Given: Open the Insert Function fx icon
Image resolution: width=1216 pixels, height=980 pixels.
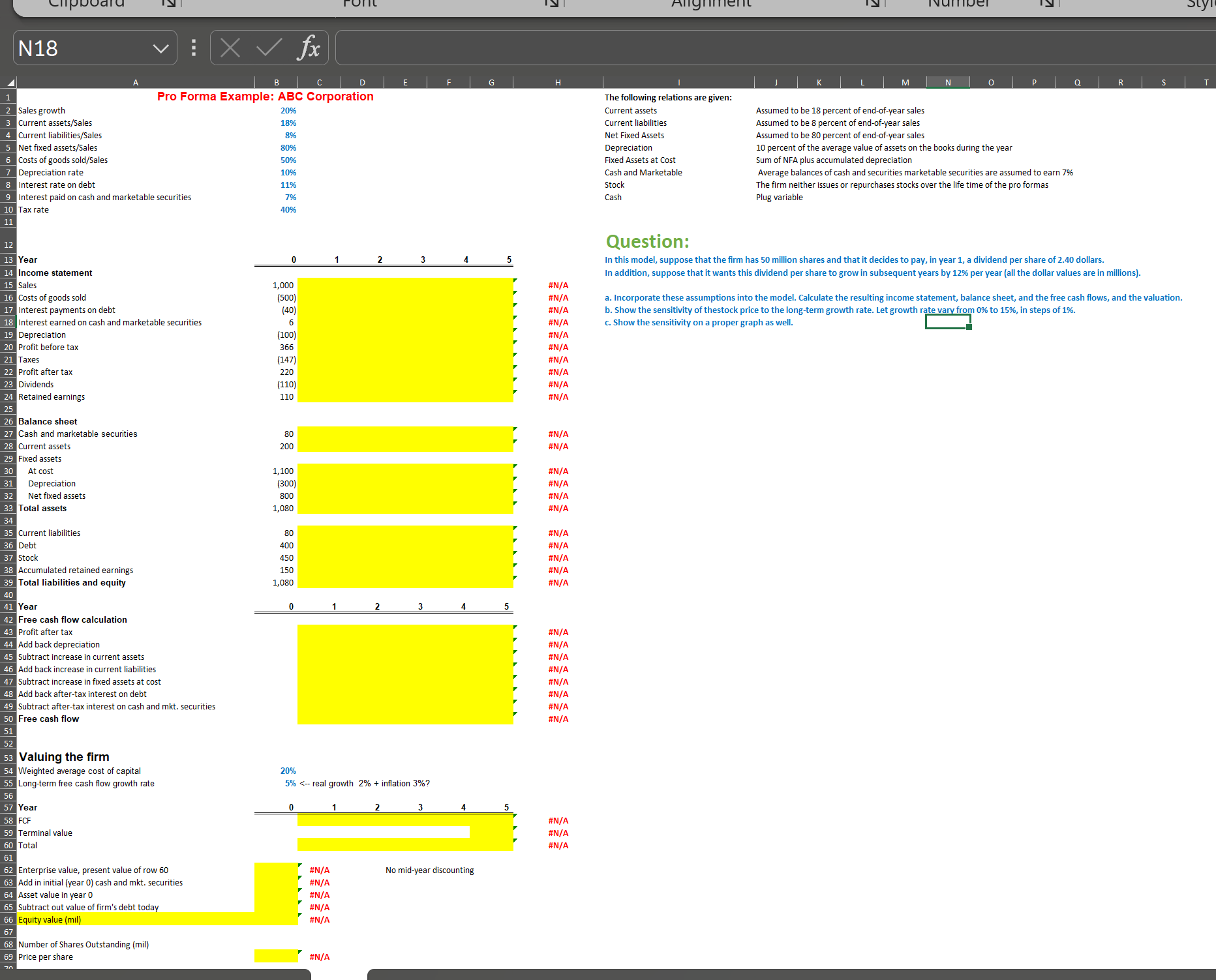Looking at the screenshot, I should point(309,48).
